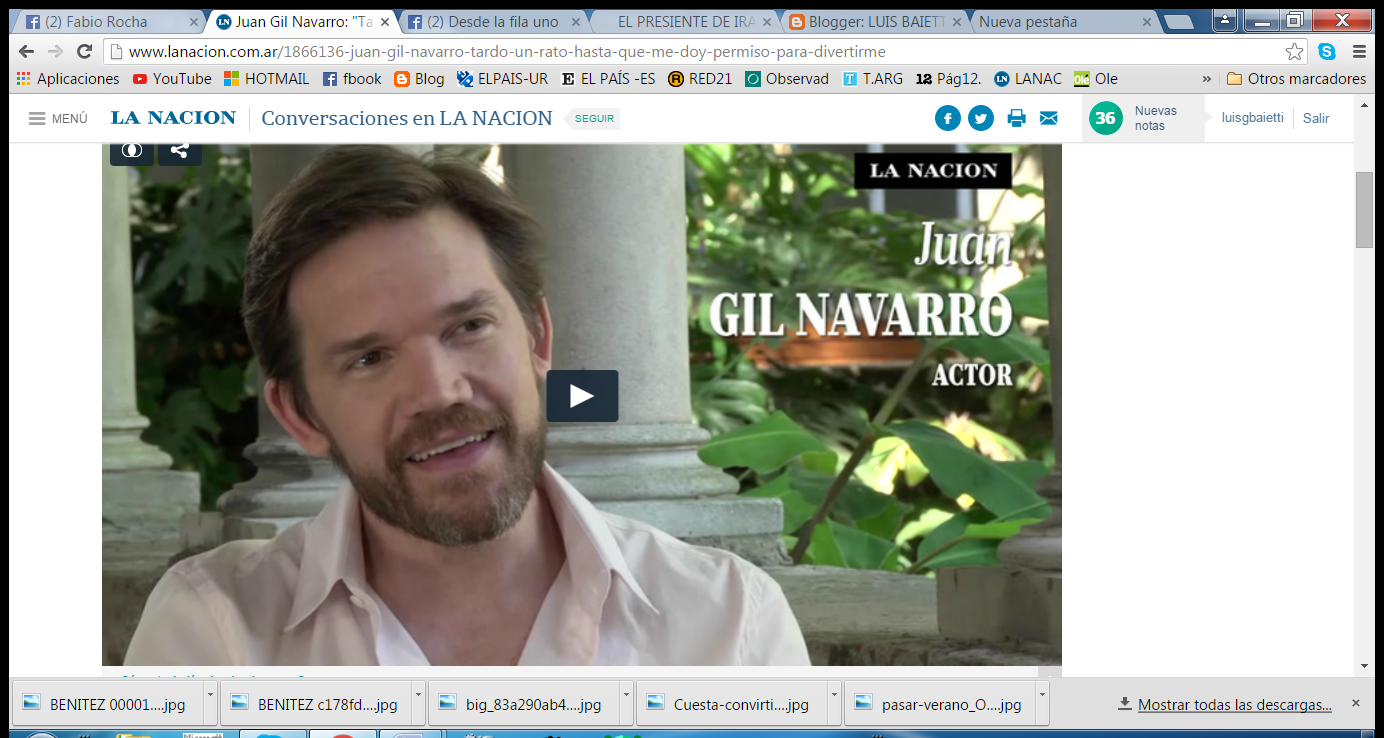This screenshot has height=738, width=1384.
Task: Check Nuevas notas notification badge
Action: 1105,117
